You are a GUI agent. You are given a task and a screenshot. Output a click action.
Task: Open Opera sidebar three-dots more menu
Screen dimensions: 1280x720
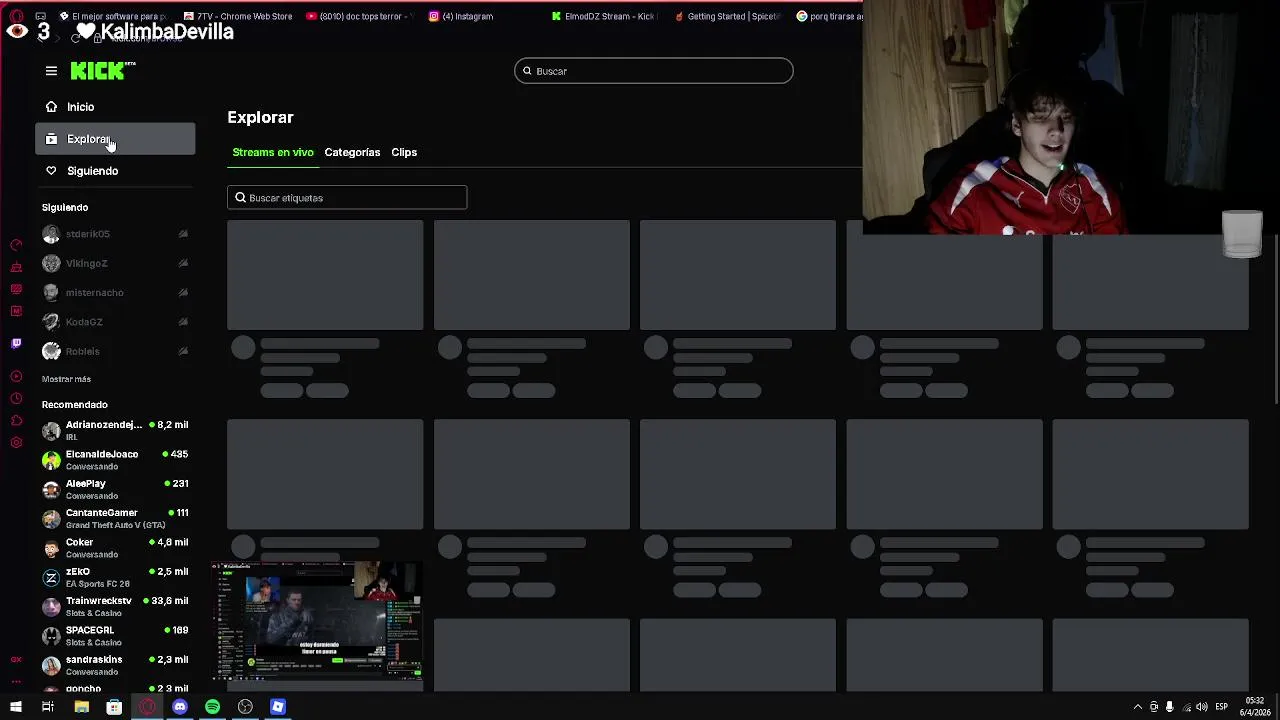point(16,681)
